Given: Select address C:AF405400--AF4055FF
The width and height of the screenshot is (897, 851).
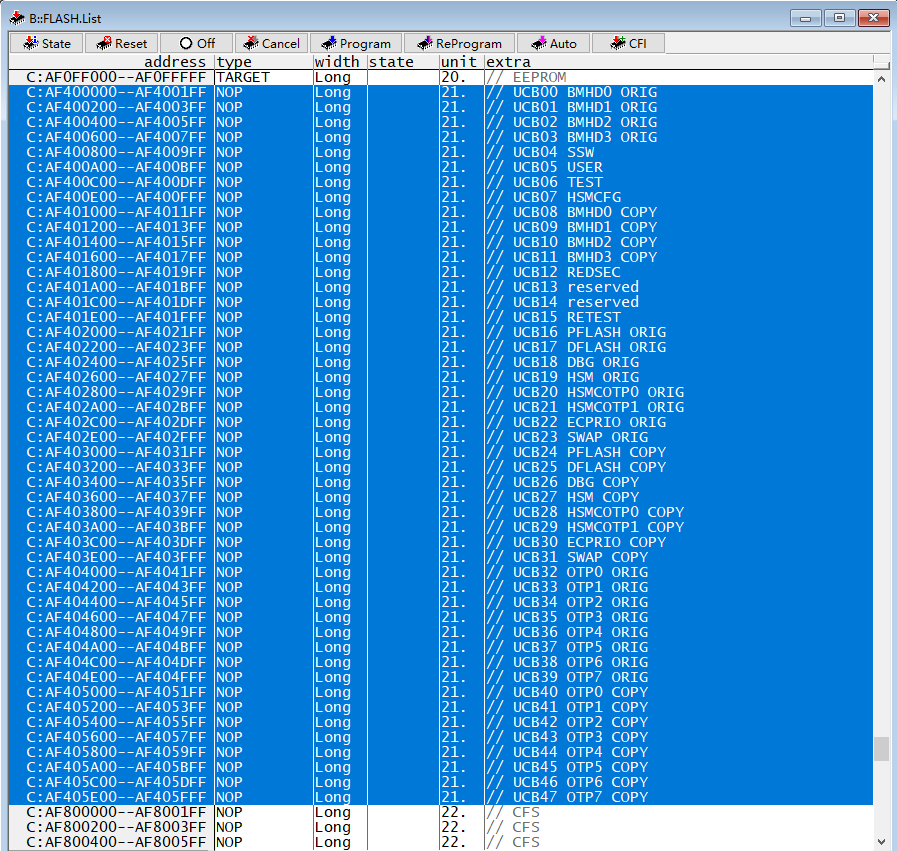Looking at the screenshot, I should click(x=116, y=722).
